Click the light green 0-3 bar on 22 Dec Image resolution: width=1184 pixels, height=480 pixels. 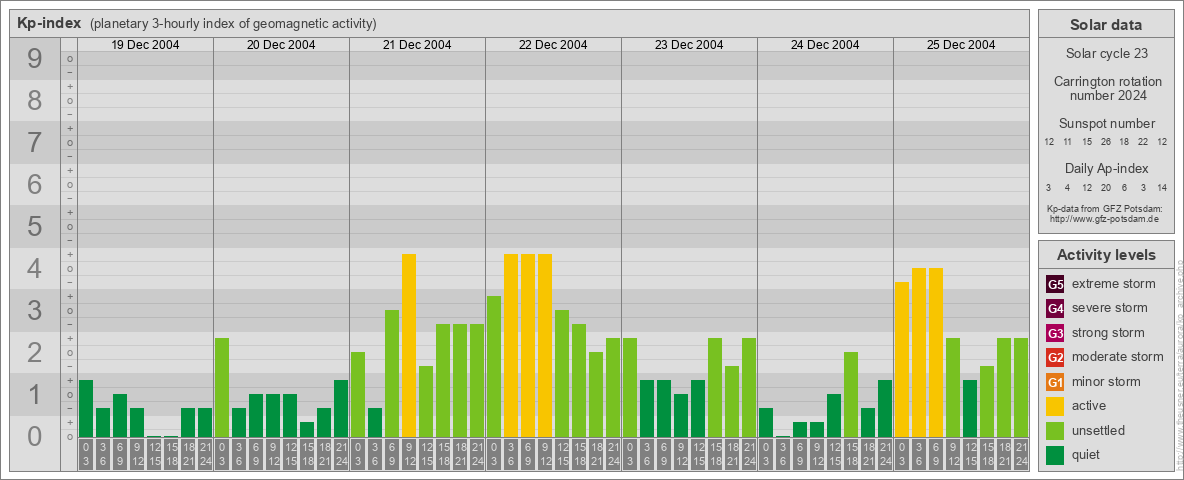tap(494, 367)
